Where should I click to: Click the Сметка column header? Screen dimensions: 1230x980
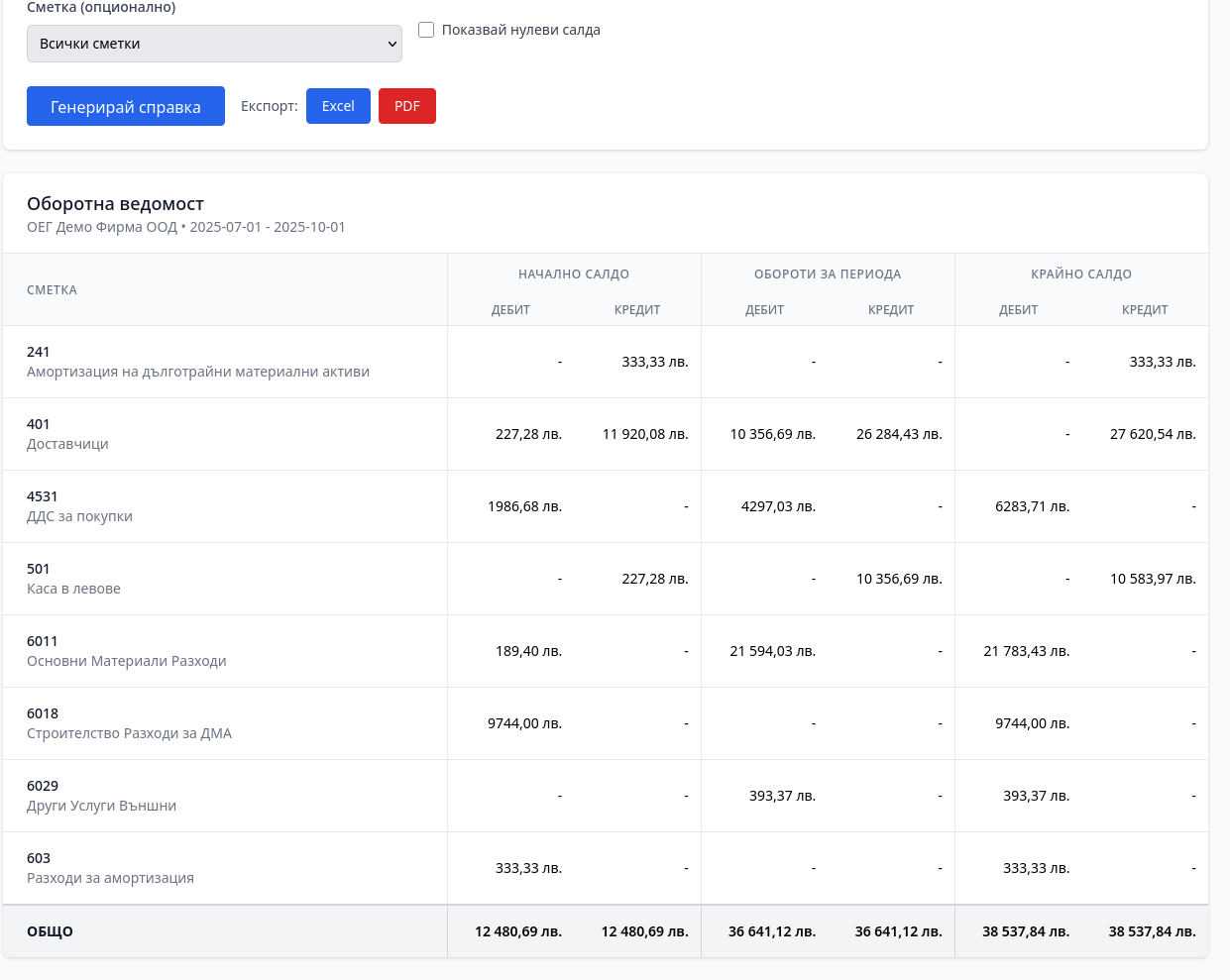pos(52,290)
